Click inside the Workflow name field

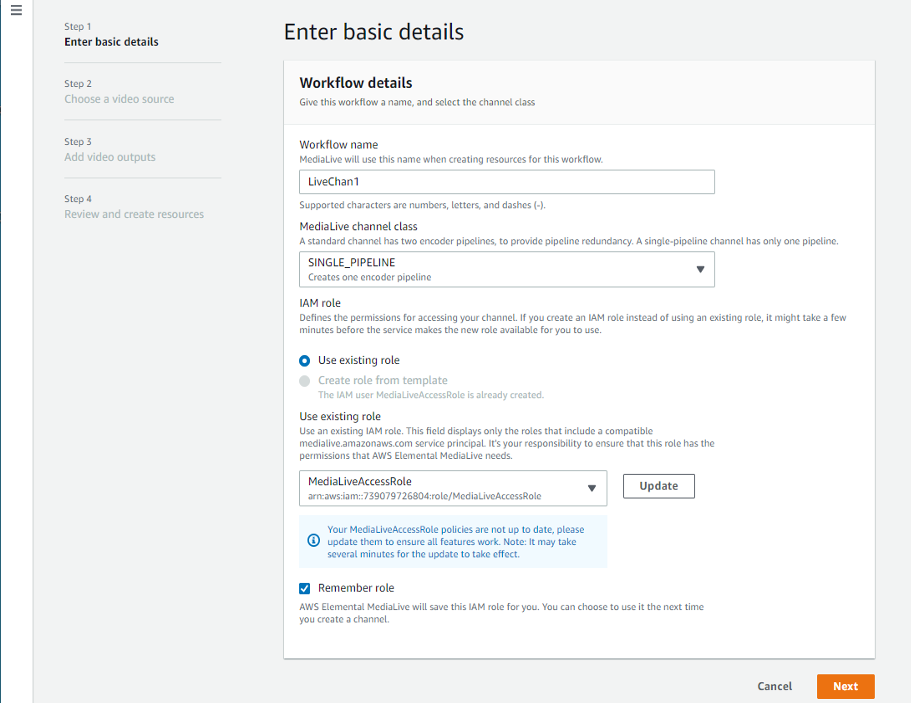pyautogui.click(x=505, y=181)
